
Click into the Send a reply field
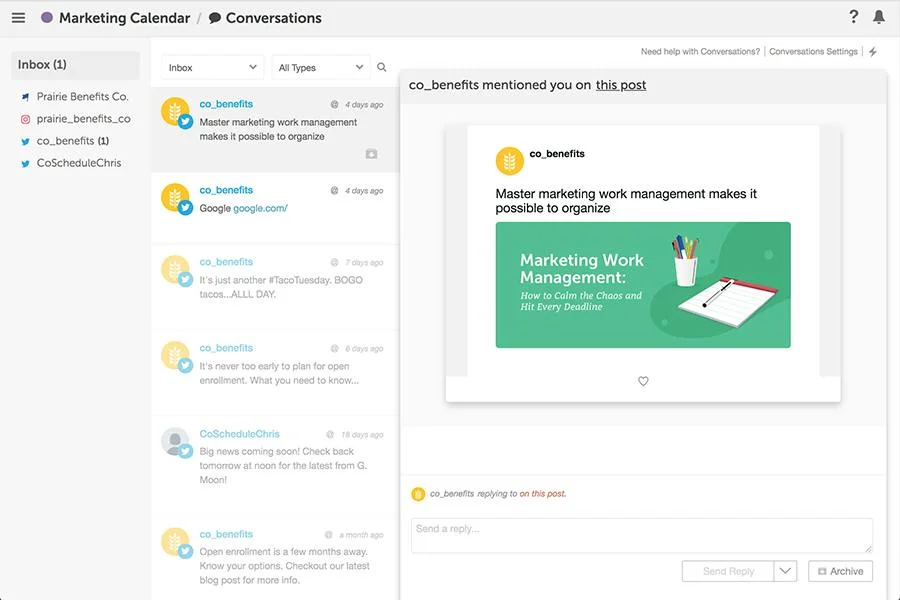[x=642, y=536]
